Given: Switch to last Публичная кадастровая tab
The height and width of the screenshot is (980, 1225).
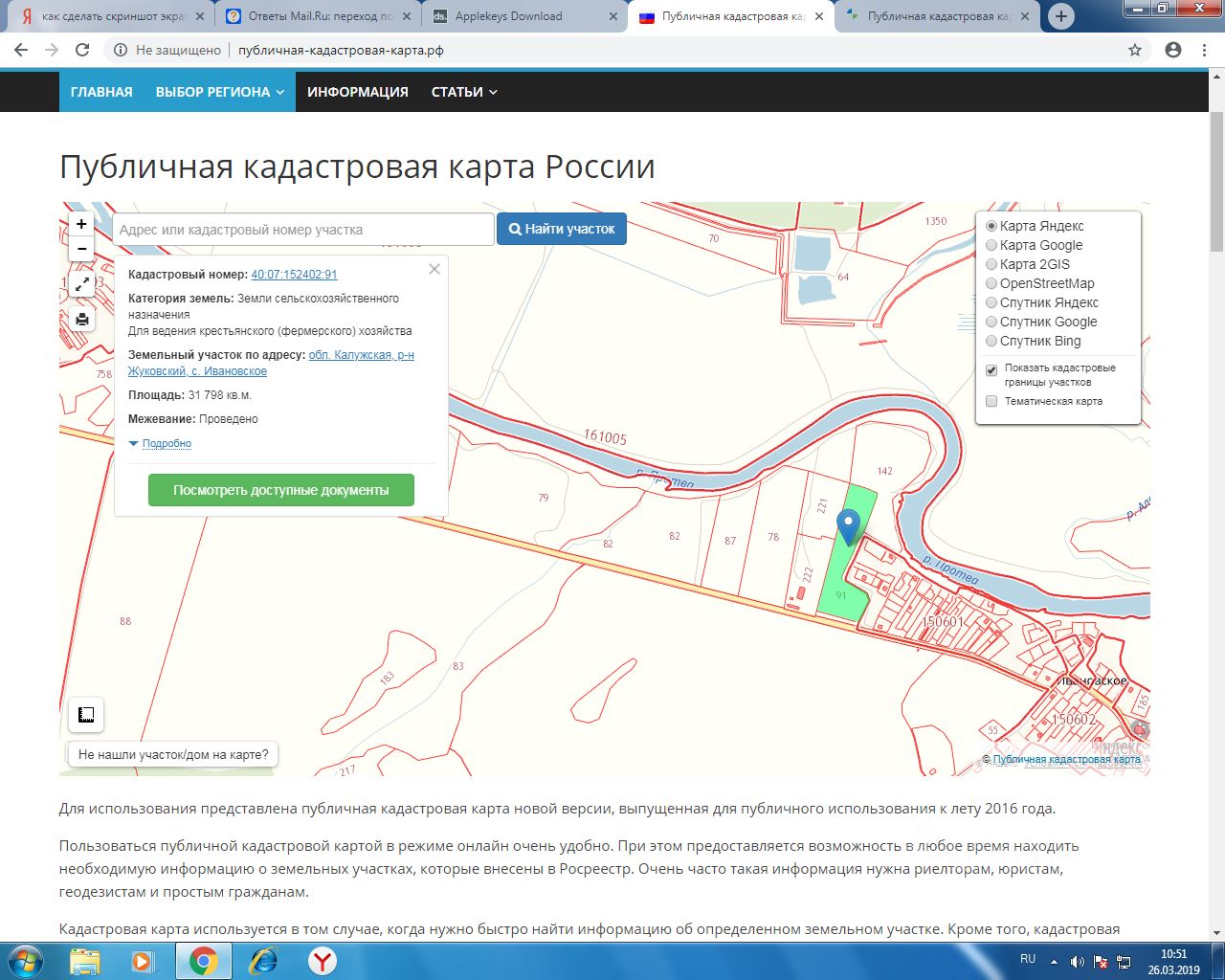Looking at the screenshot, I should tap(938, 16).
